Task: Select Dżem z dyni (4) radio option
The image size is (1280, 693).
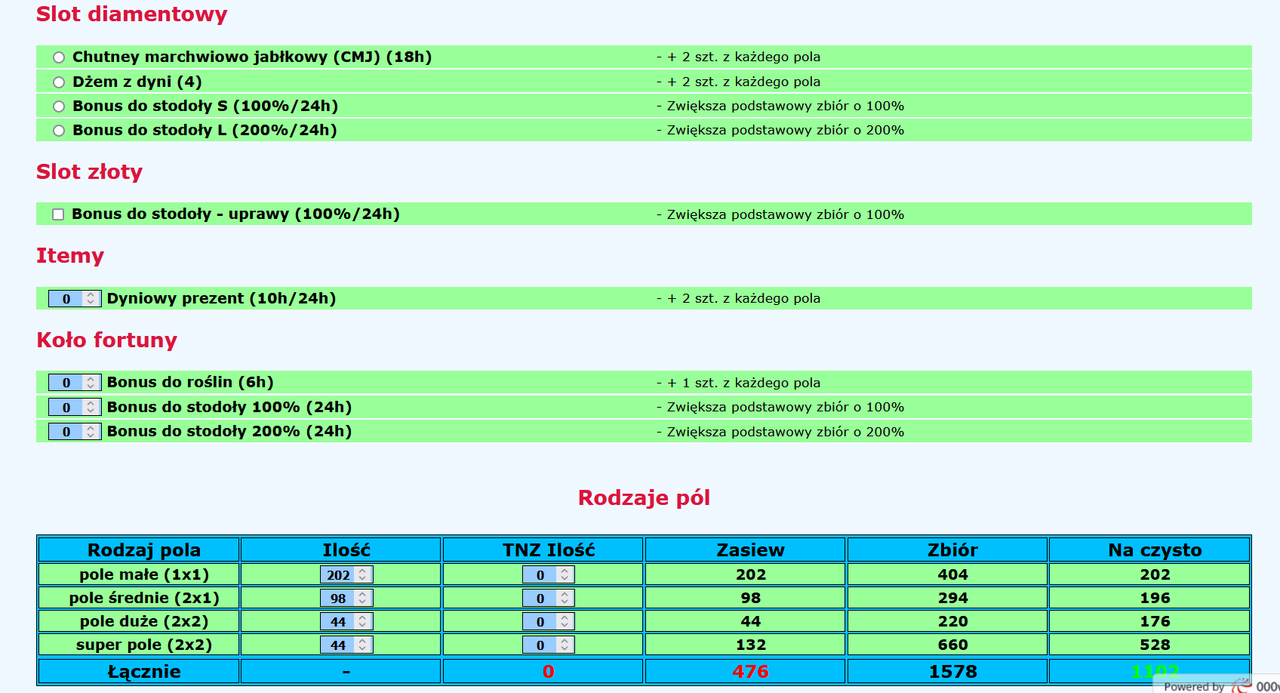Action: [59, 82]
